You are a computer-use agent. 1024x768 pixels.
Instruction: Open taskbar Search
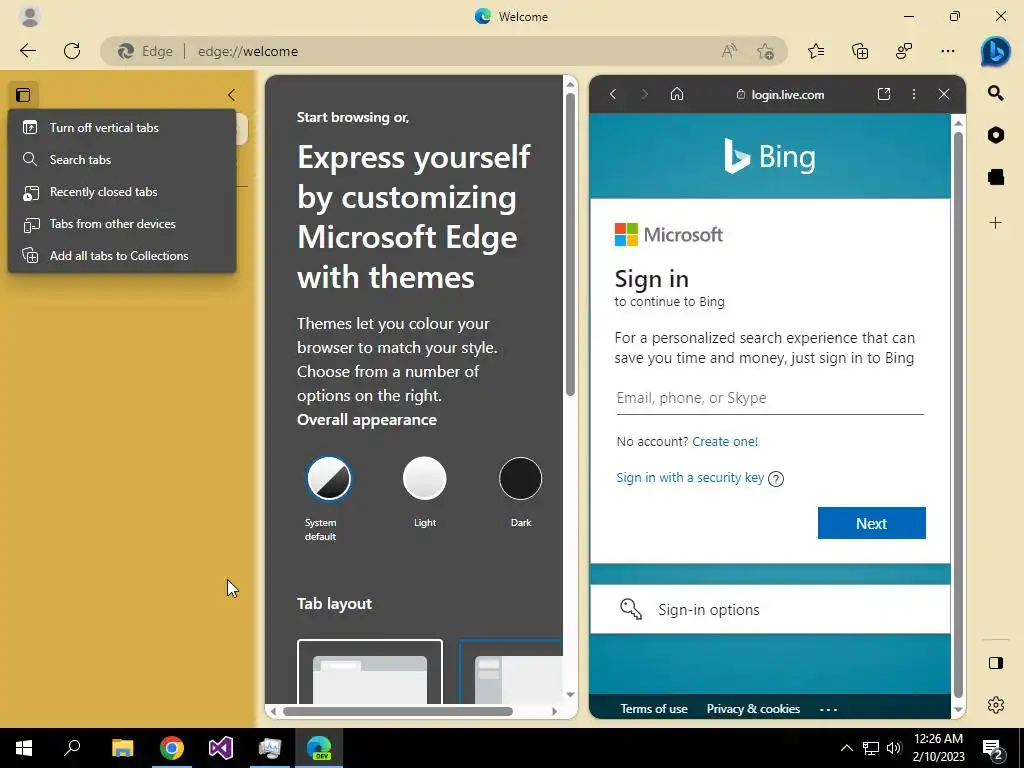coord(72,748)
